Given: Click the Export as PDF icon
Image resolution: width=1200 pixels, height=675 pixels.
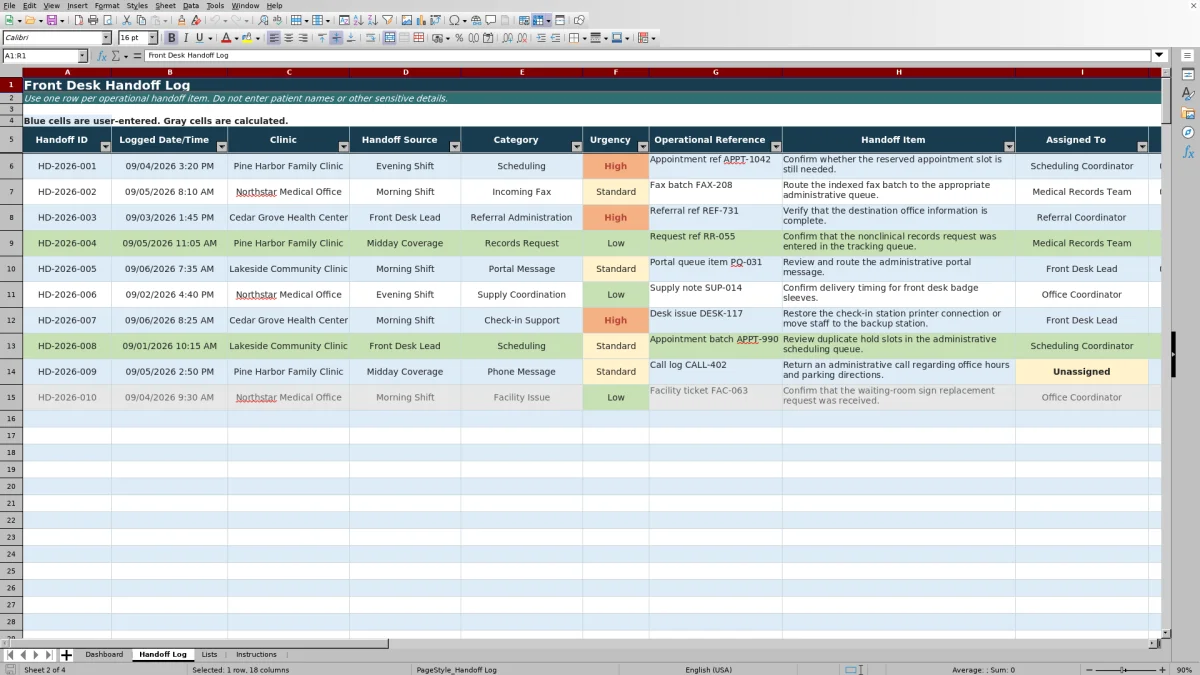Looking at the screenshot, I should pos(78,20).
